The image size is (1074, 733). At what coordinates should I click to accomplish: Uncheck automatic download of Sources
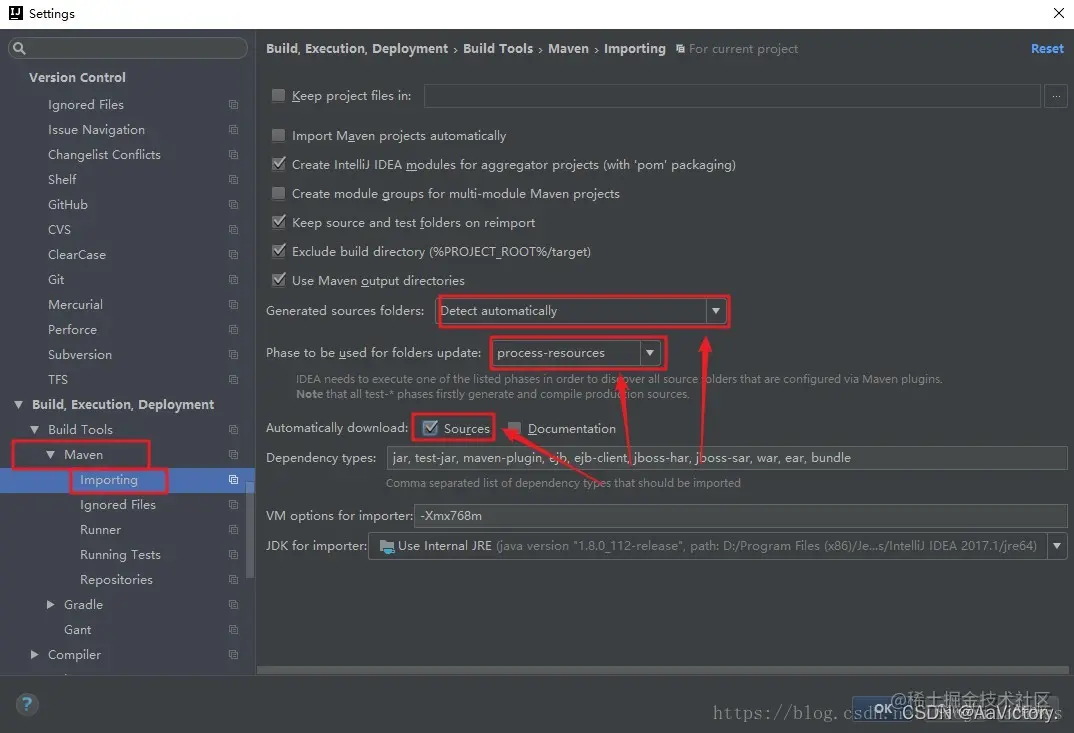tap(429, 428)
